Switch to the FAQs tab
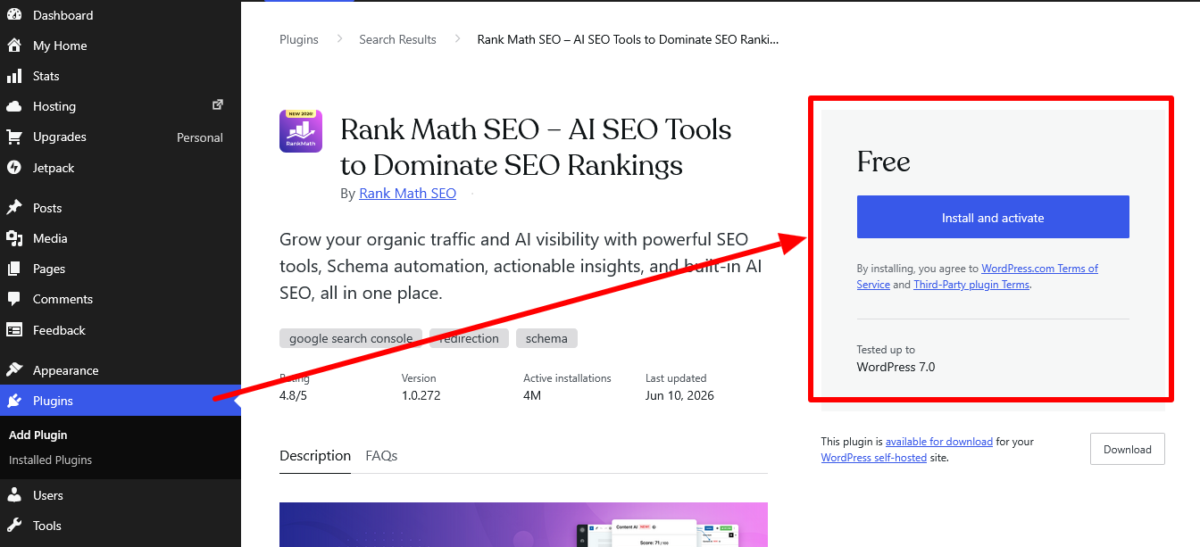Viewport: 1200px width, 547px height. [x=382, y=456]
